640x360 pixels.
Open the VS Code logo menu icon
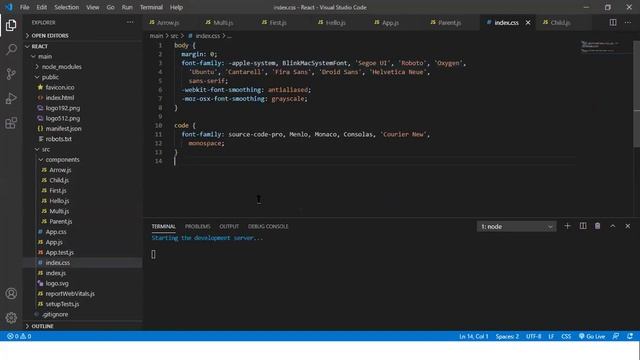(x=9, y=7)
